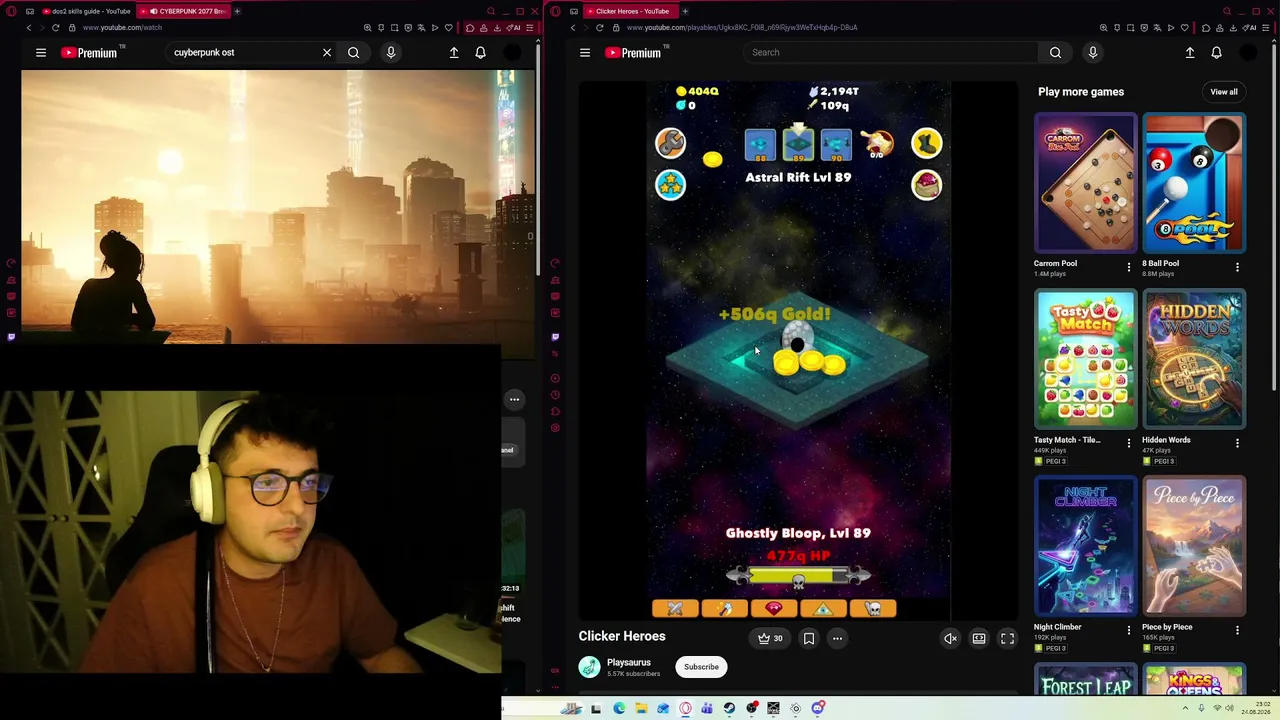Open the Playsaurus channel name link
Image resolution: width=1280 pixels, height=720 pixels.
(629, 662)
